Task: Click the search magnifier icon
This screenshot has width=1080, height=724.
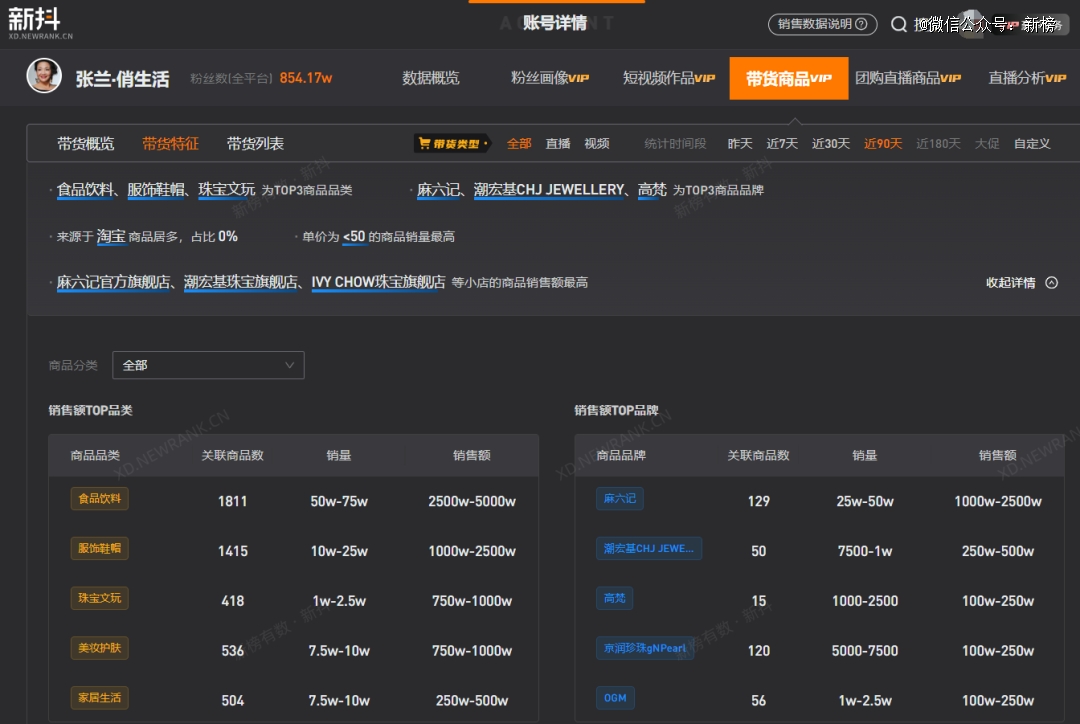Action: (898, 25)
